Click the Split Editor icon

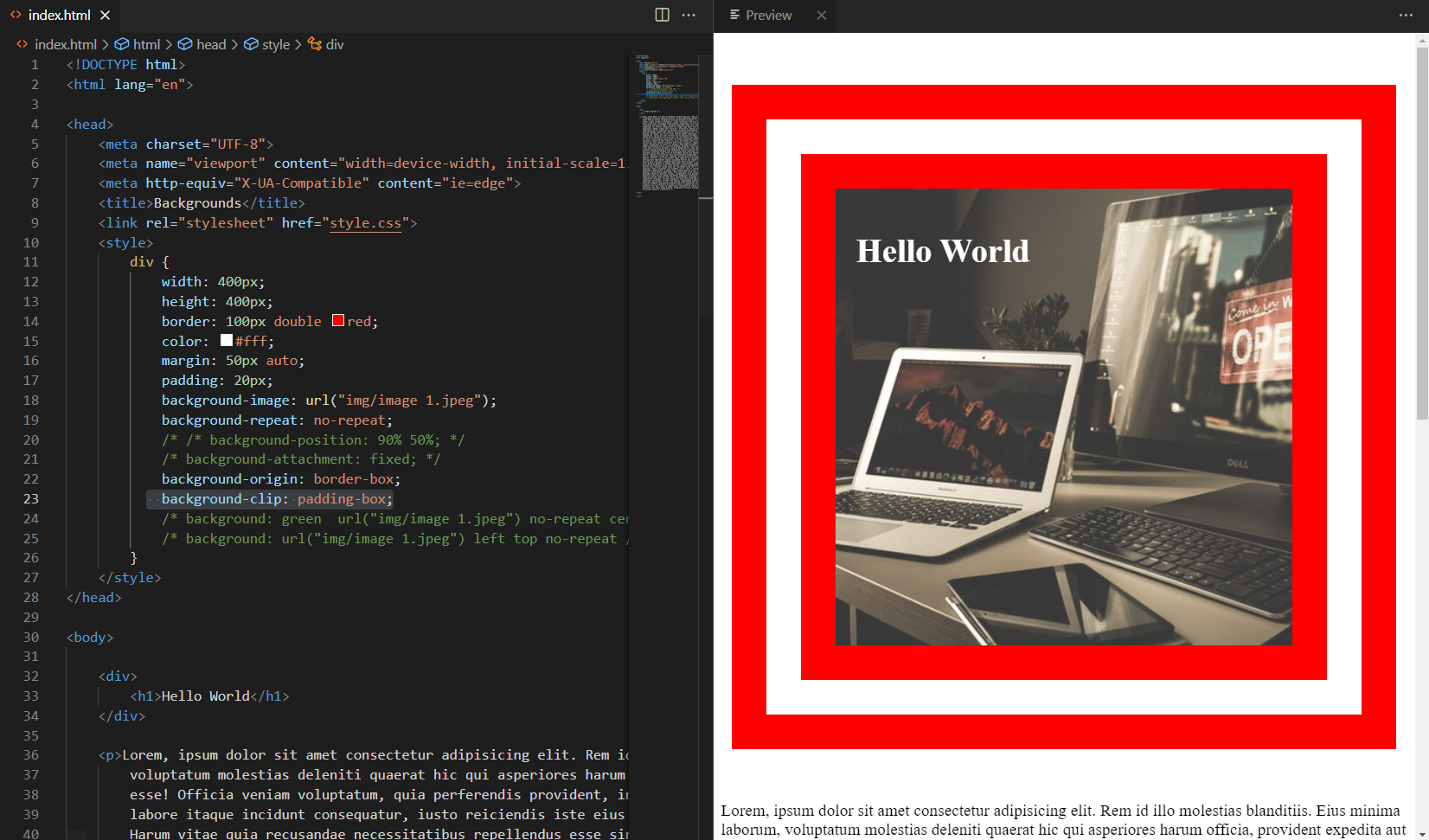[x=663, y=15]
